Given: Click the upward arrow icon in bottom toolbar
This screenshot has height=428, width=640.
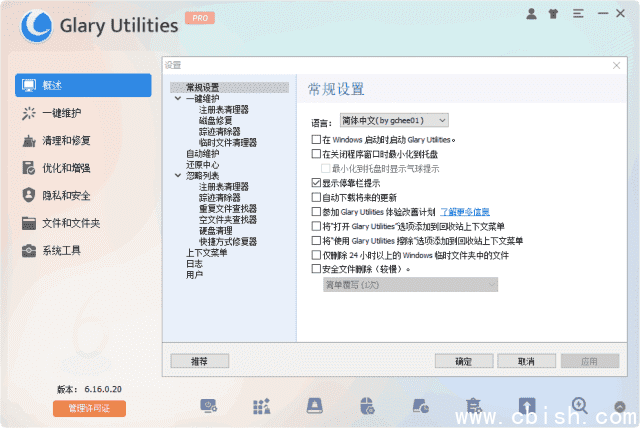Looking at the screenshot, I should [527, 406].
